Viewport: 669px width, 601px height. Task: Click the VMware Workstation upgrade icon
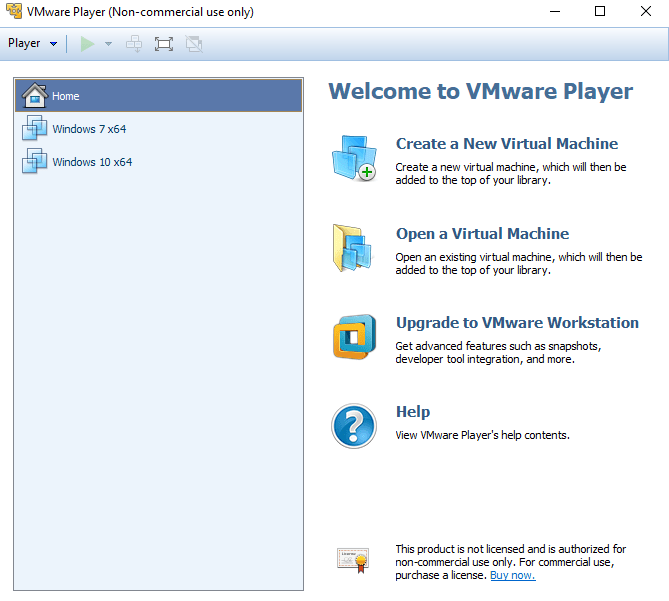coord(355,337)
